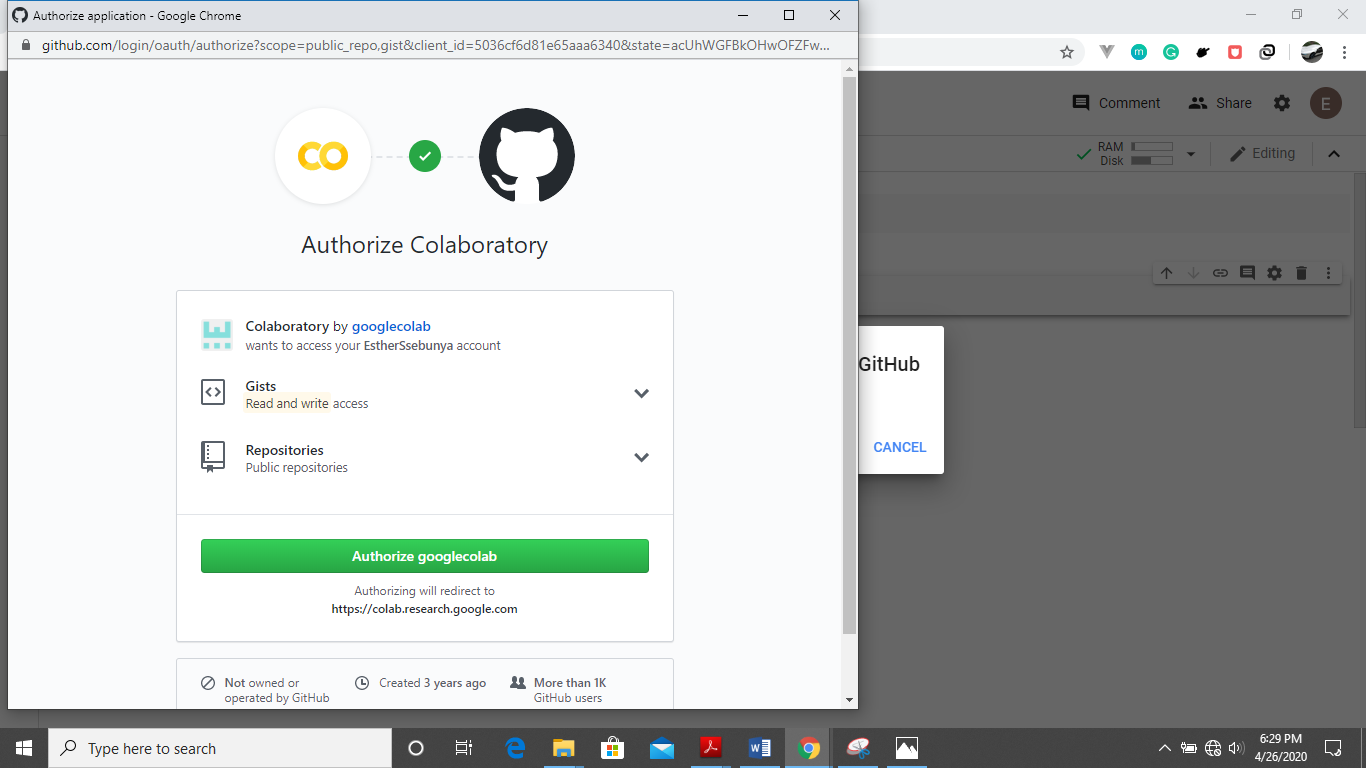Click the red Pocket extension icon
1366x768 pixels.
click(x=1235, y=52)
